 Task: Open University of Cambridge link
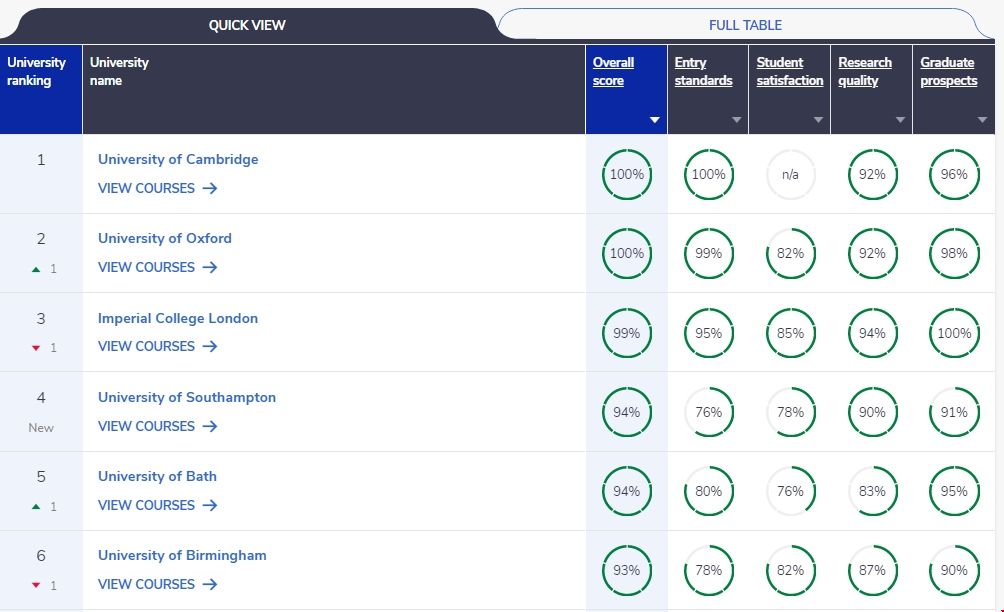coord(178,159)
